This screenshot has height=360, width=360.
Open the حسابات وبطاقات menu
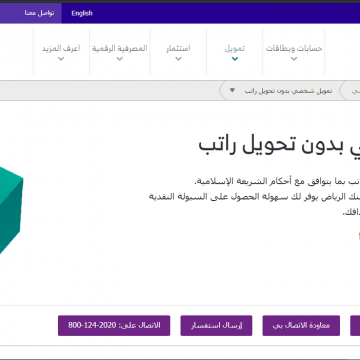pyautogui.click(x=294, y=48)
